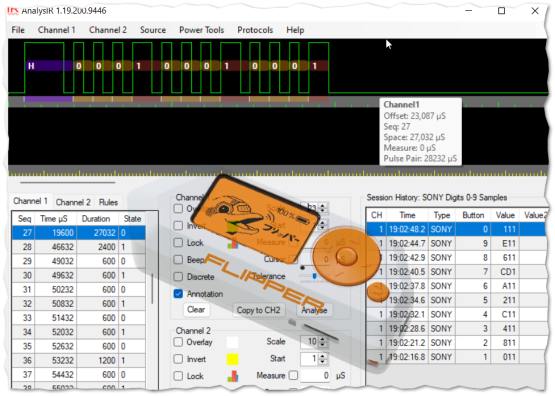Image resolution: width=555 pixels, height=396 pixels.
Task: Enable the Channel 1 Lock checkbox
Action: [178, 242]
